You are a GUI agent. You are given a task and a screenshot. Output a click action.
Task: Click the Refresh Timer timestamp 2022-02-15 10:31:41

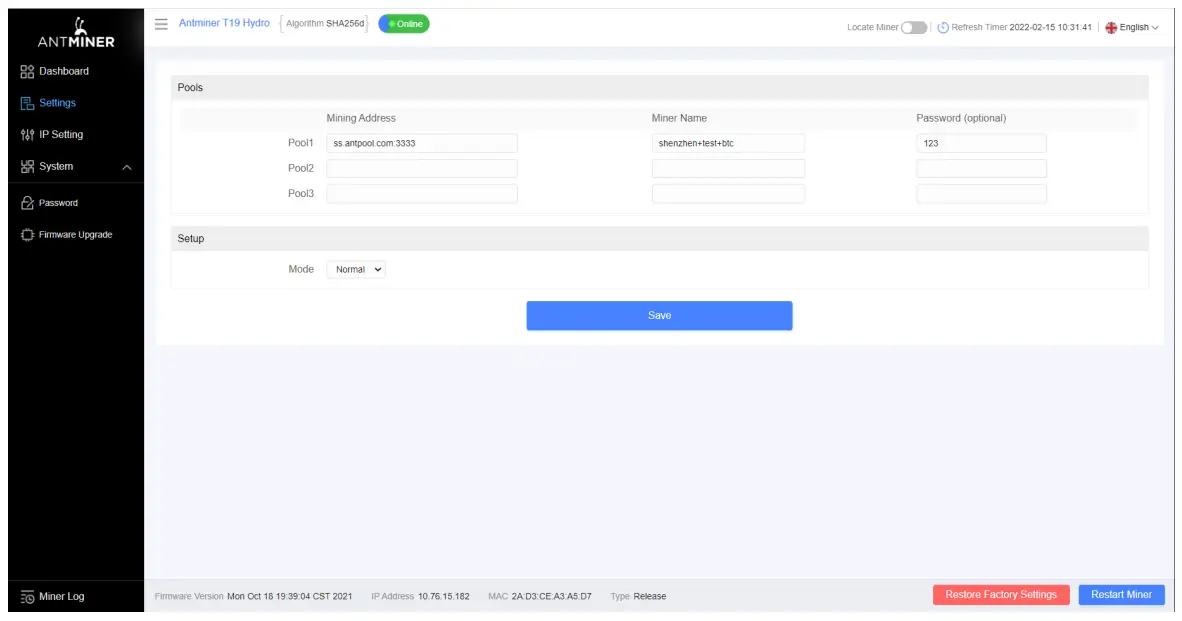tap(1050, 27)
